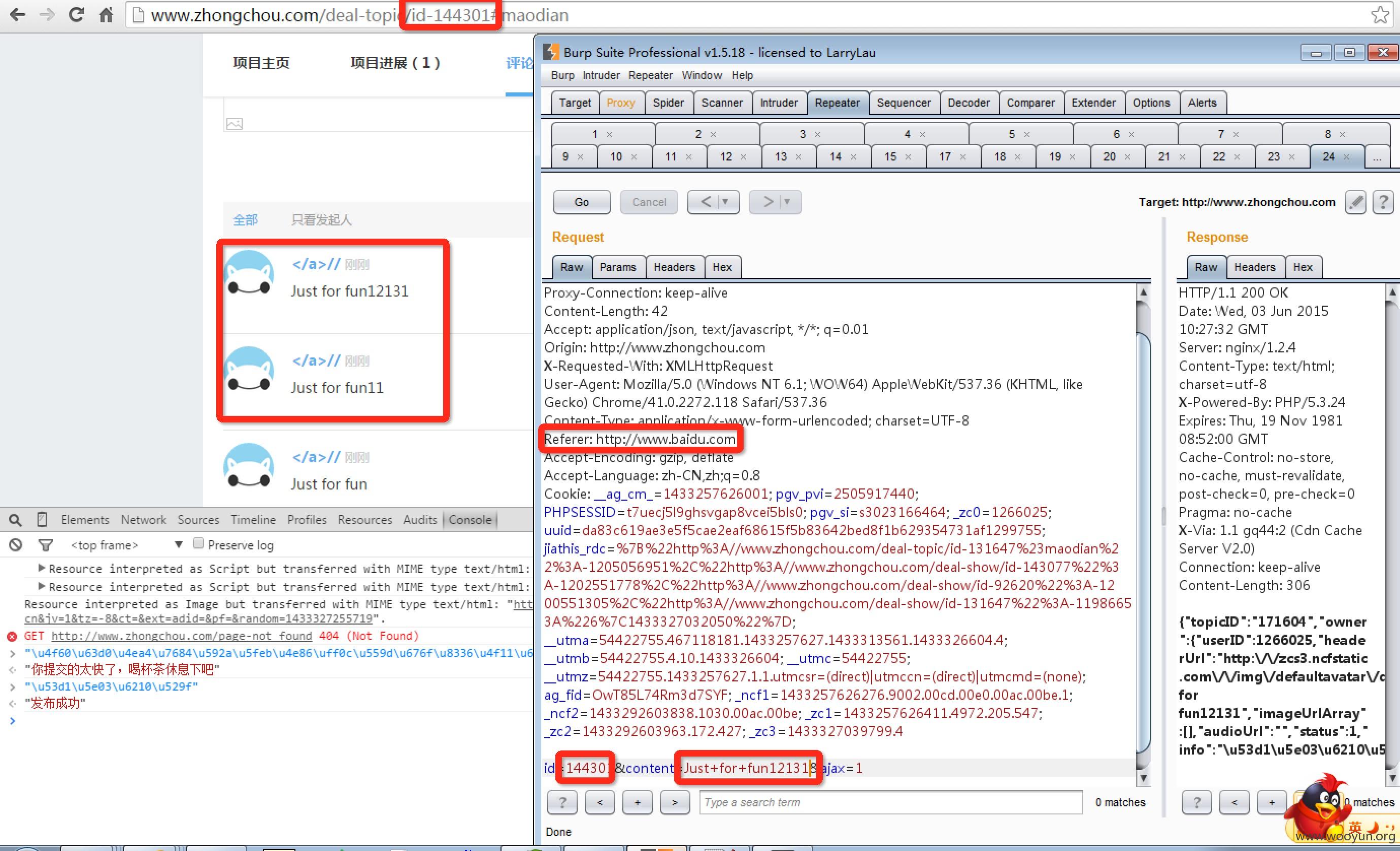Click the console filter funnel icon

[x=46, y=545]
